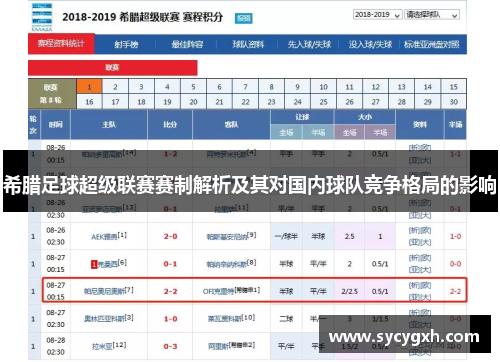Click the 客队 column header
The width and height of the screenshot is (500, 362).
click(x=231, y=125)
